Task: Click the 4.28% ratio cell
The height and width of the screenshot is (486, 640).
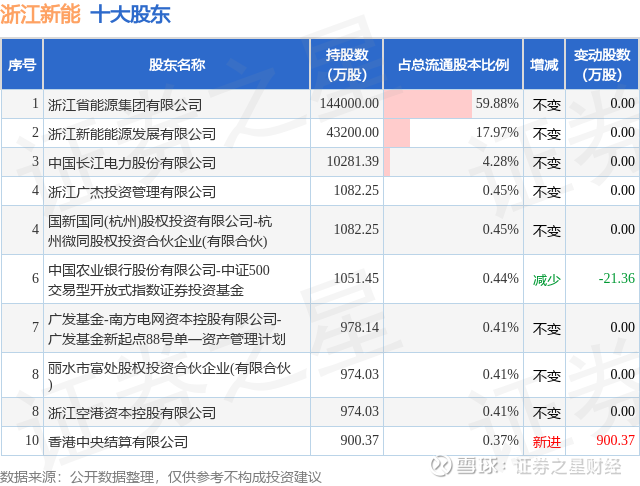Action: click(453, 162)
